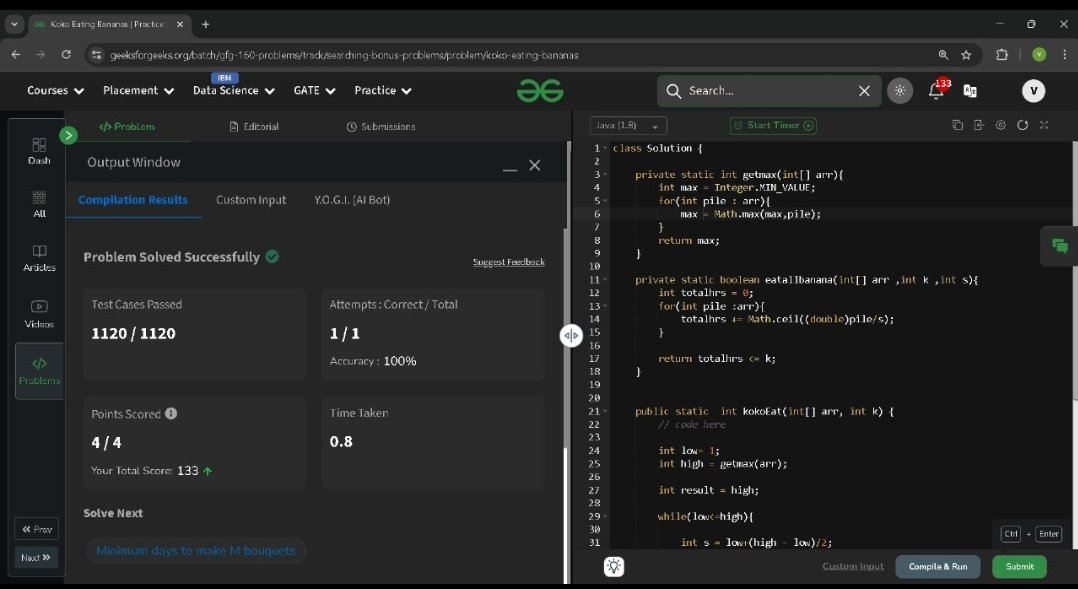This screenshot has height=589, width=1078.
Task: Click the panel splitter handle icon
Action: 571,335
